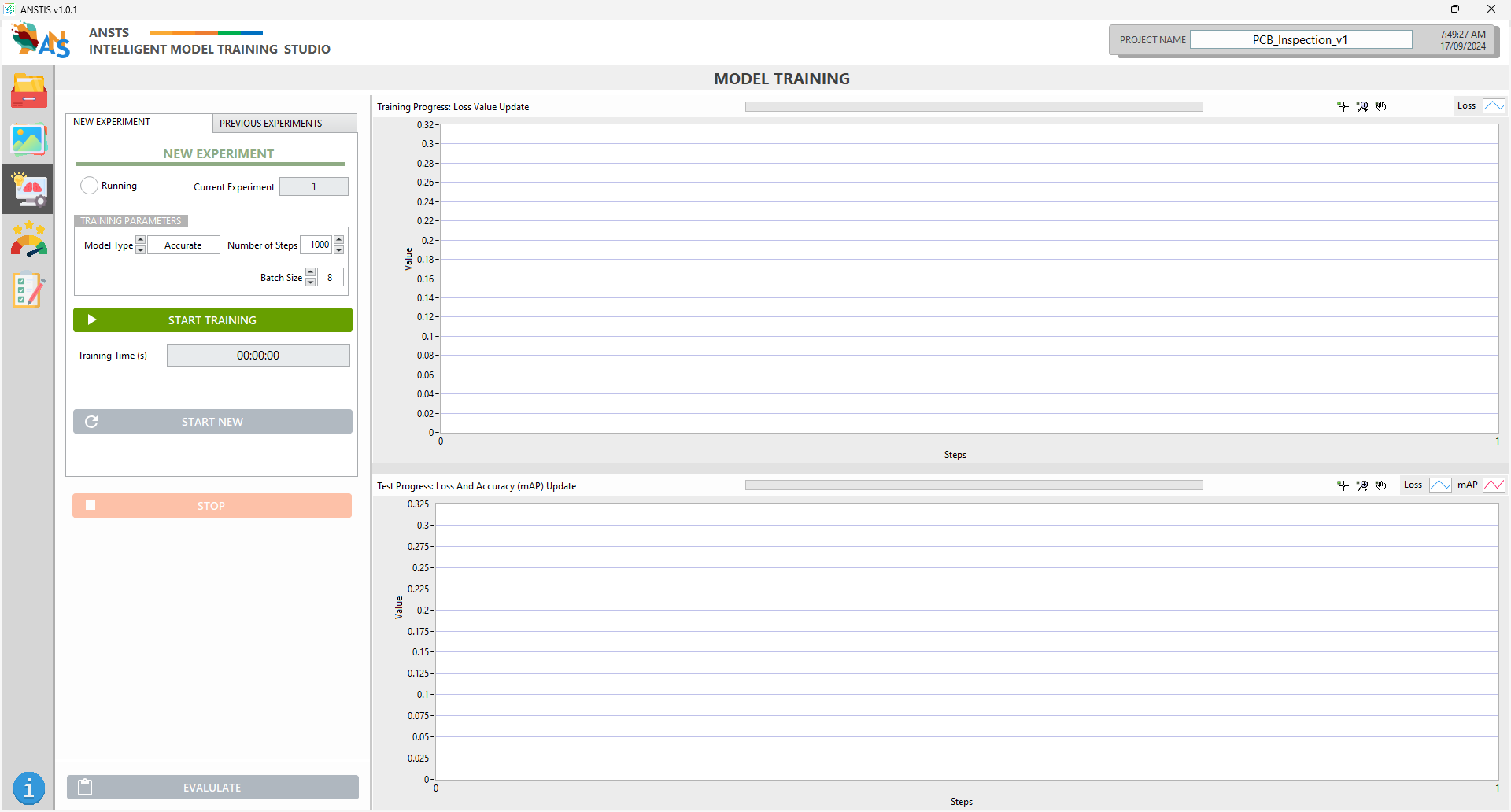Click Current Experiment number field
This screenshot has width=1511, height=812.
point(314,186)
